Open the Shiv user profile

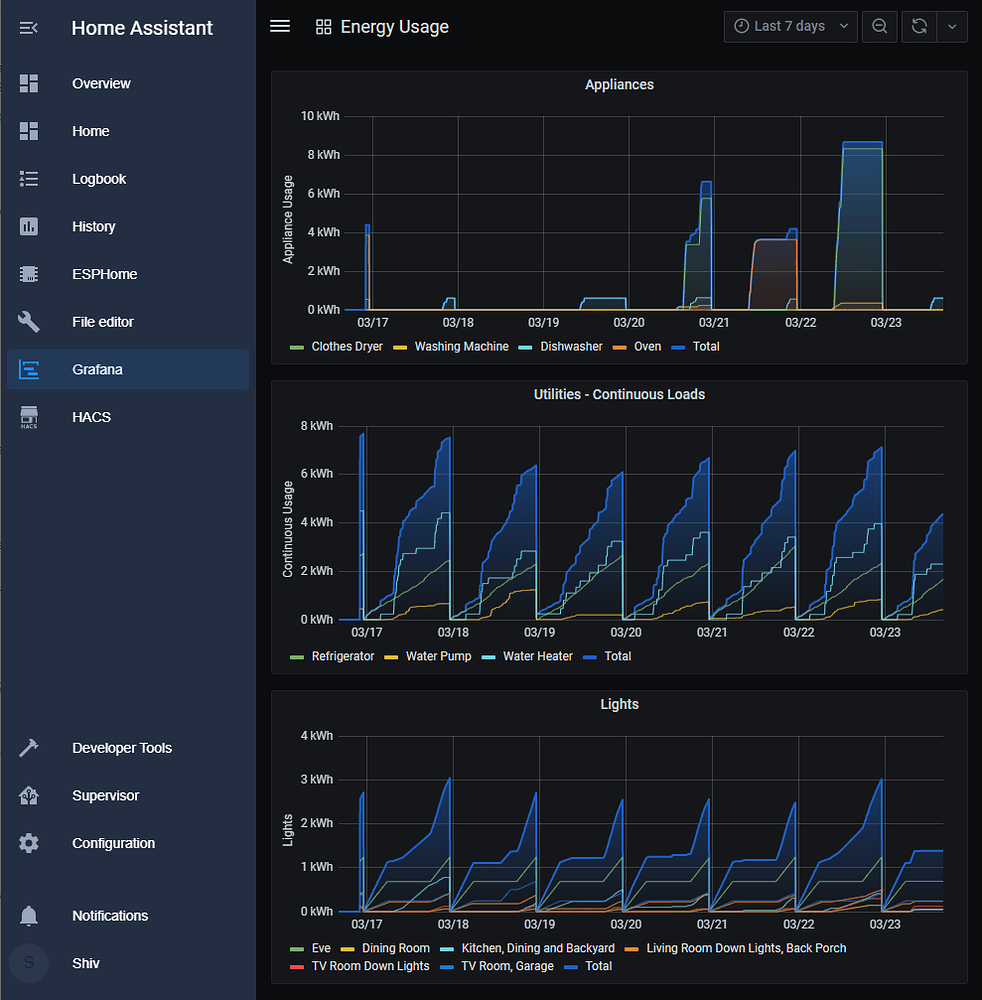85,963
